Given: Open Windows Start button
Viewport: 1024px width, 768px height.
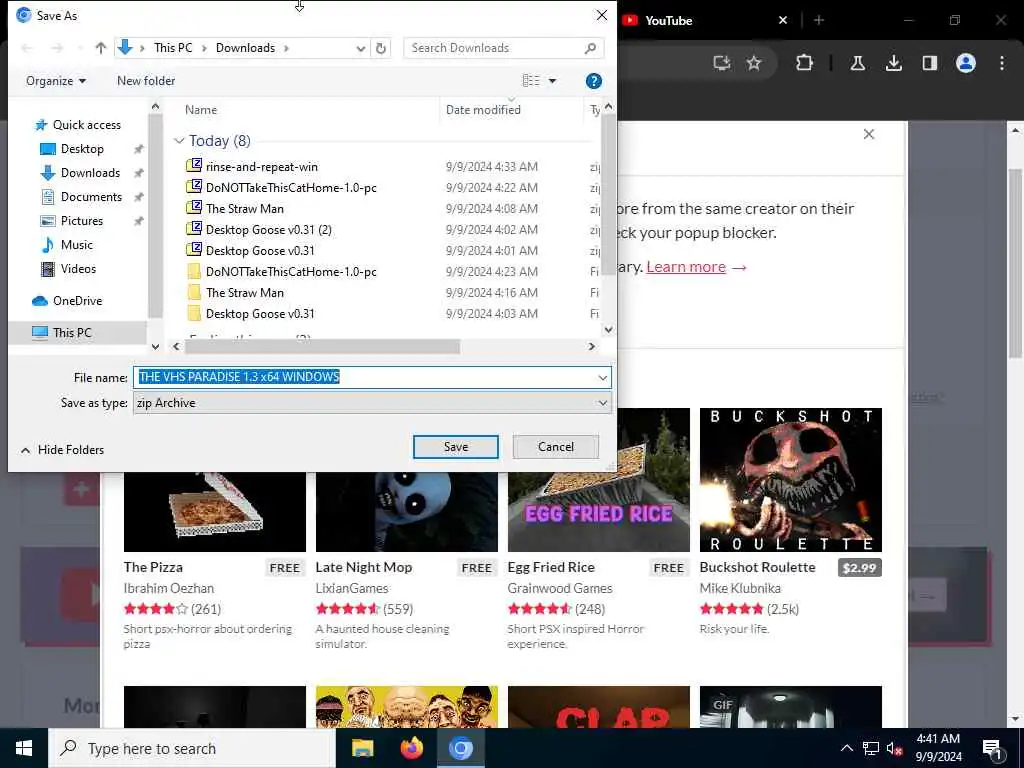Looking at the screenshot, I should [24, 748].
